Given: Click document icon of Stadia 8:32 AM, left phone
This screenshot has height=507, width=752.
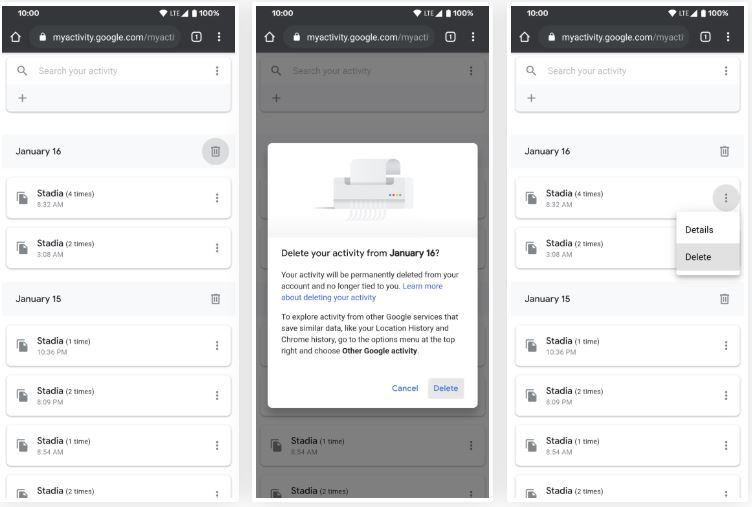Looking at the screenshot, I should click(22, 198).
